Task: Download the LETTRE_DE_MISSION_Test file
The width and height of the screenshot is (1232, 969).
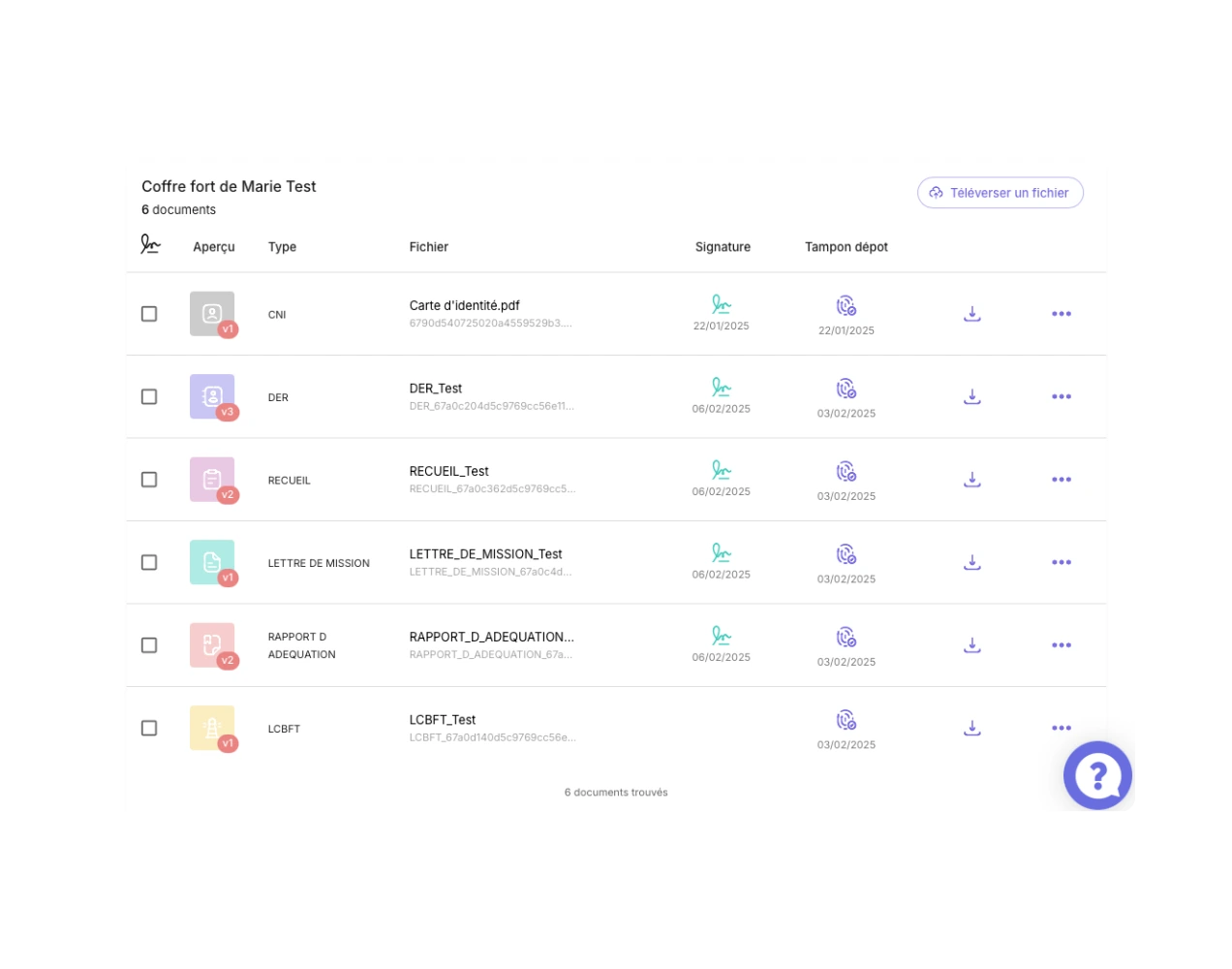Action: [972, 562]
